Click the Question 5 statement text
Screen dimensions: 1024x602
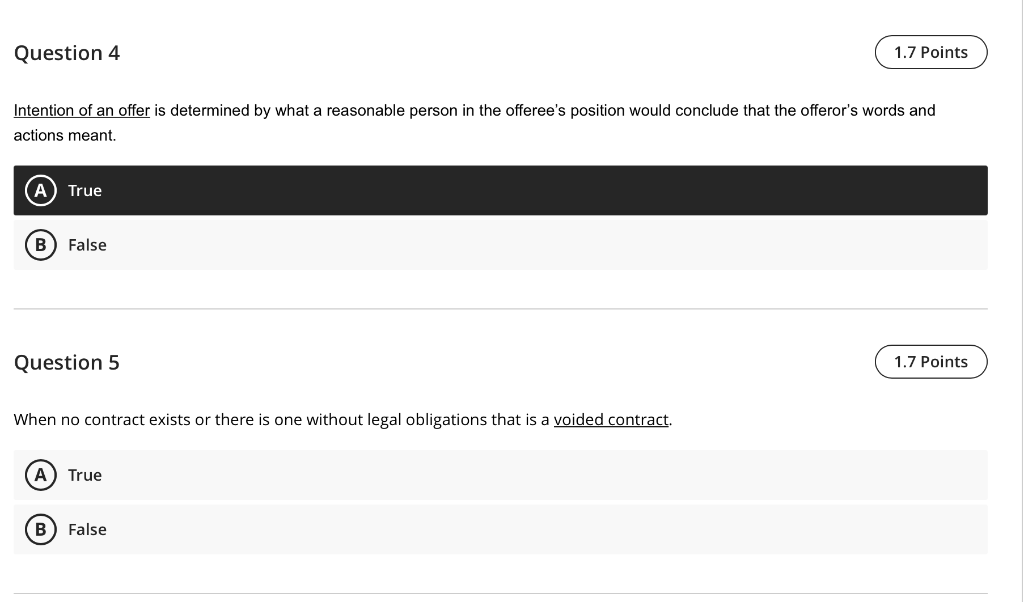coord(340,419)
